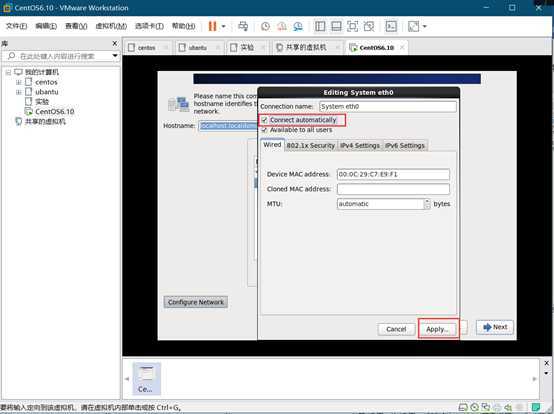The width and height of the screenshot is (554, 414).
Task: Open the 查看(V) menu
Action: 76,26
